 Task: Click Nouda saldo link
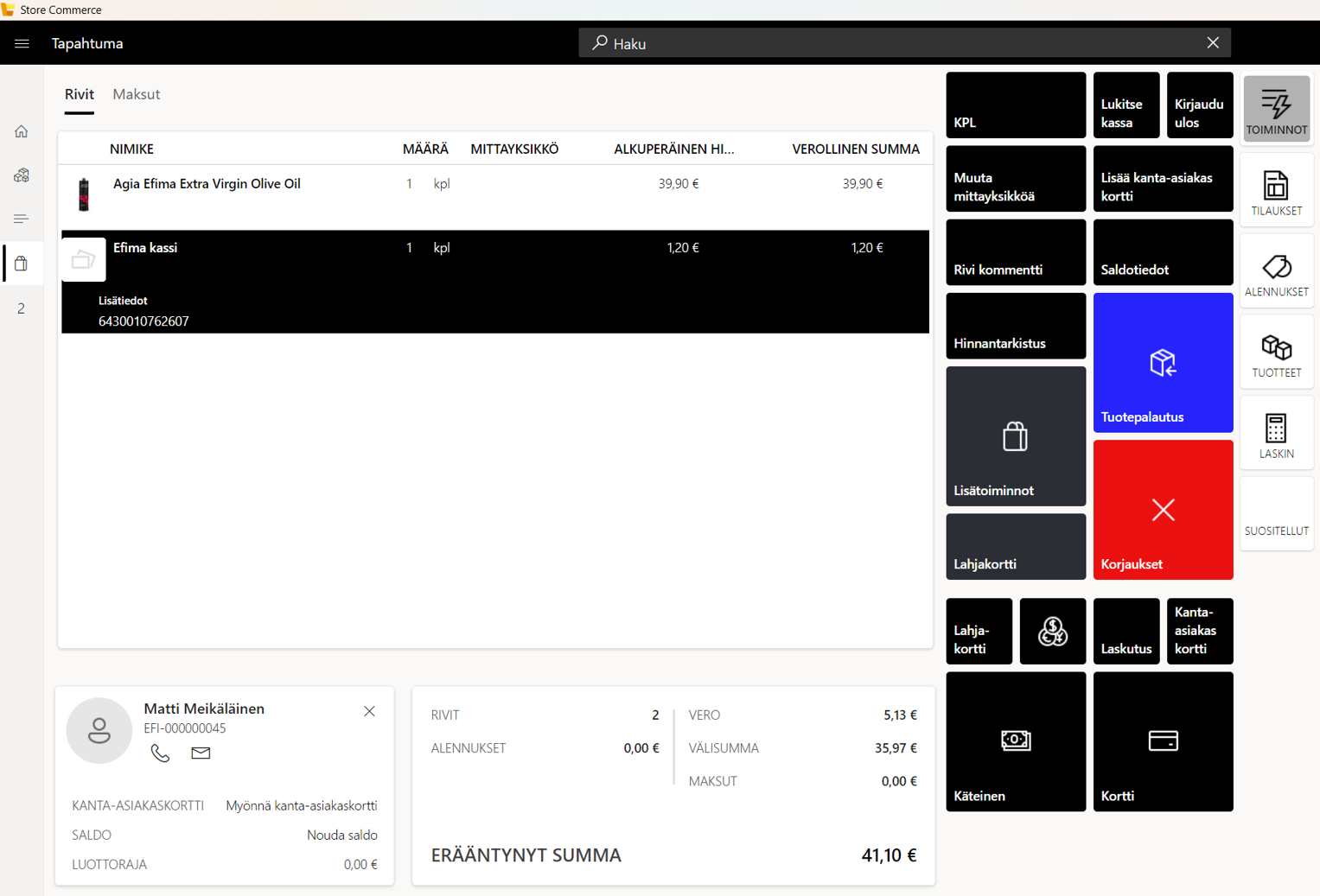click(x=342, y=835)
